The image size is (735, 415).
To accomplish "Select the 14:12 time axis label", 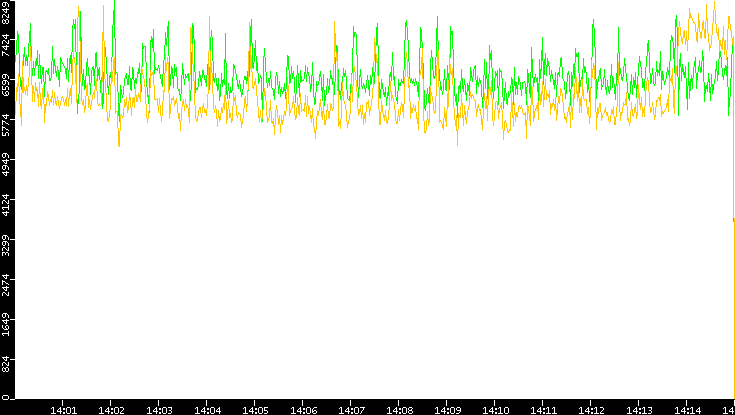I will (x=592, y=409).
